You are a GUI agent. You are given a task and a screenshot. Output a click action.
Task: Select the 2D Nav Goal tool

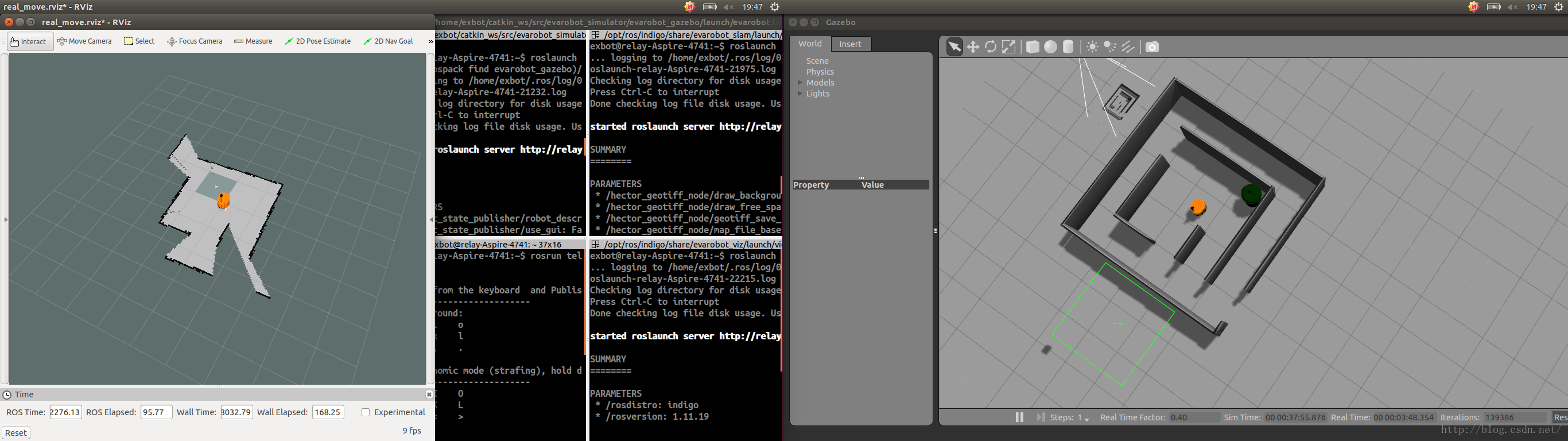(388, 41)
